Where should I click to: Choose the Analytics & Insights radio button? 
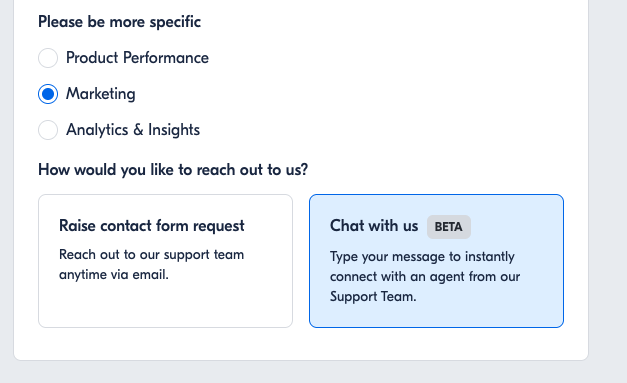tap(48, 130)
